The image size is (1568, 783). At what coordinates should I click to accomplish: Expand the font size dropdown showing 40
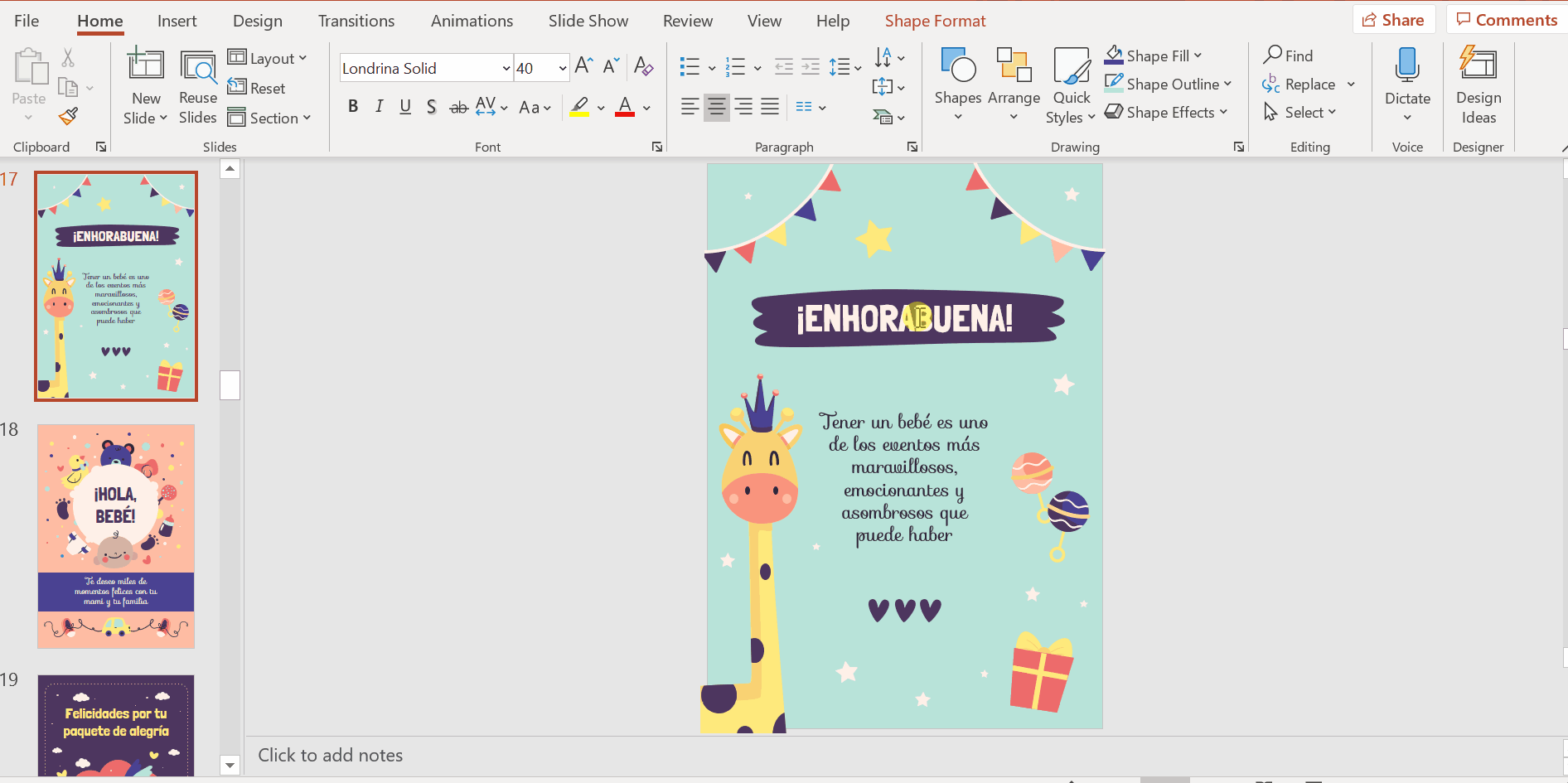(563, 68)
